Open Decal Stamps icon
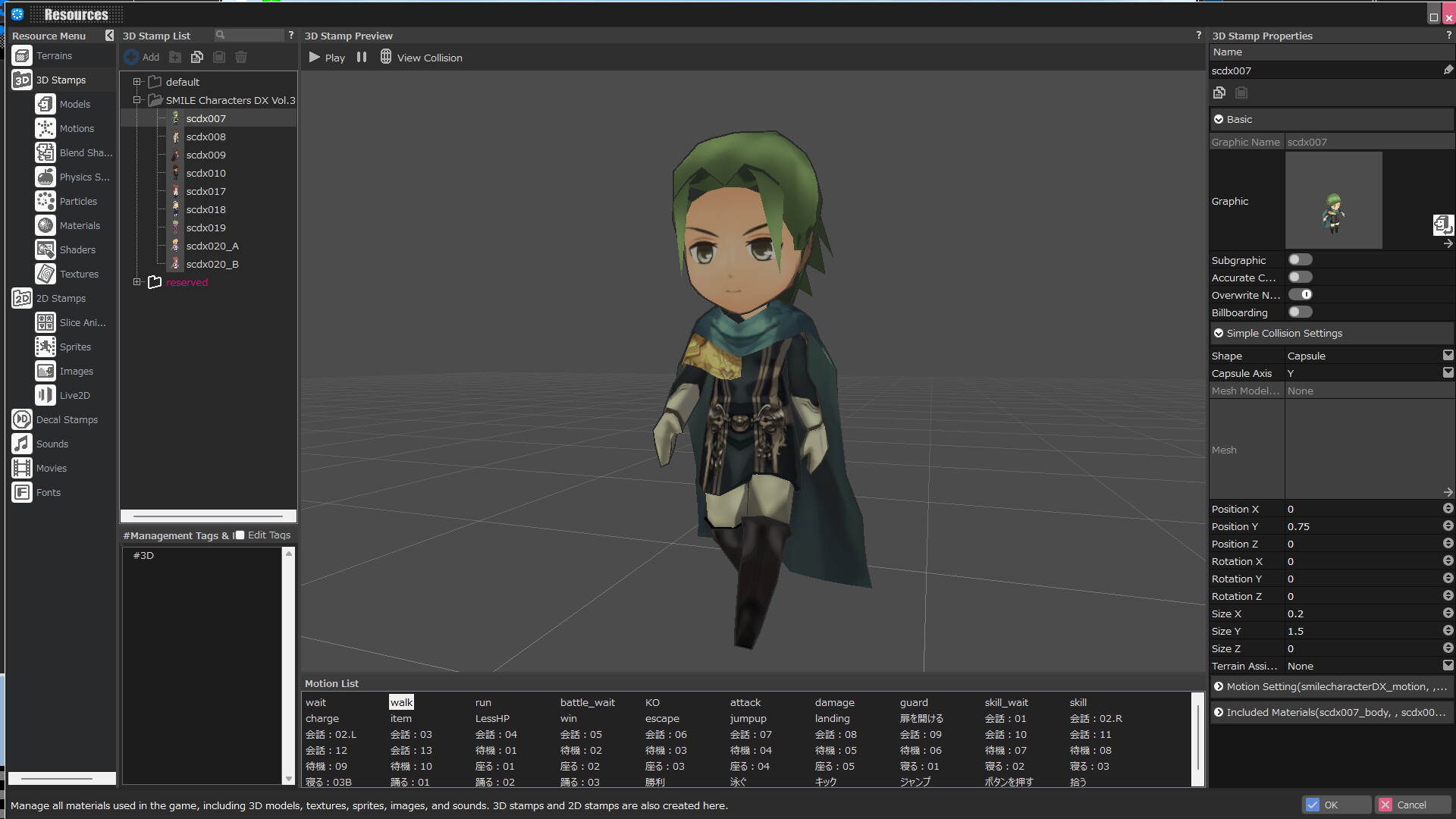Viewport: 1456px width, 819px height. point(22,420)
